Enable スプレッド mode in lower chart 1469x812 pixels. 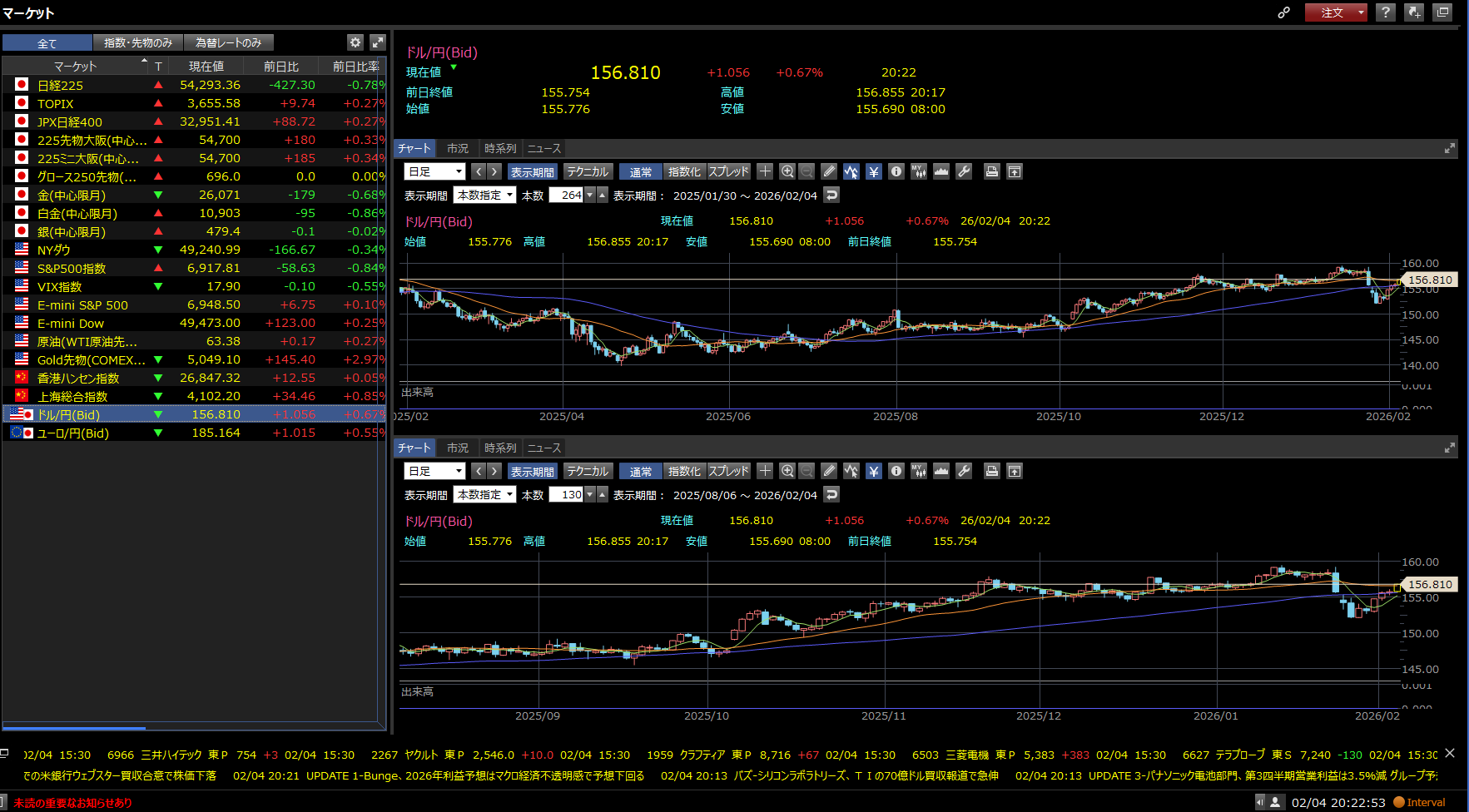(729, 471)
